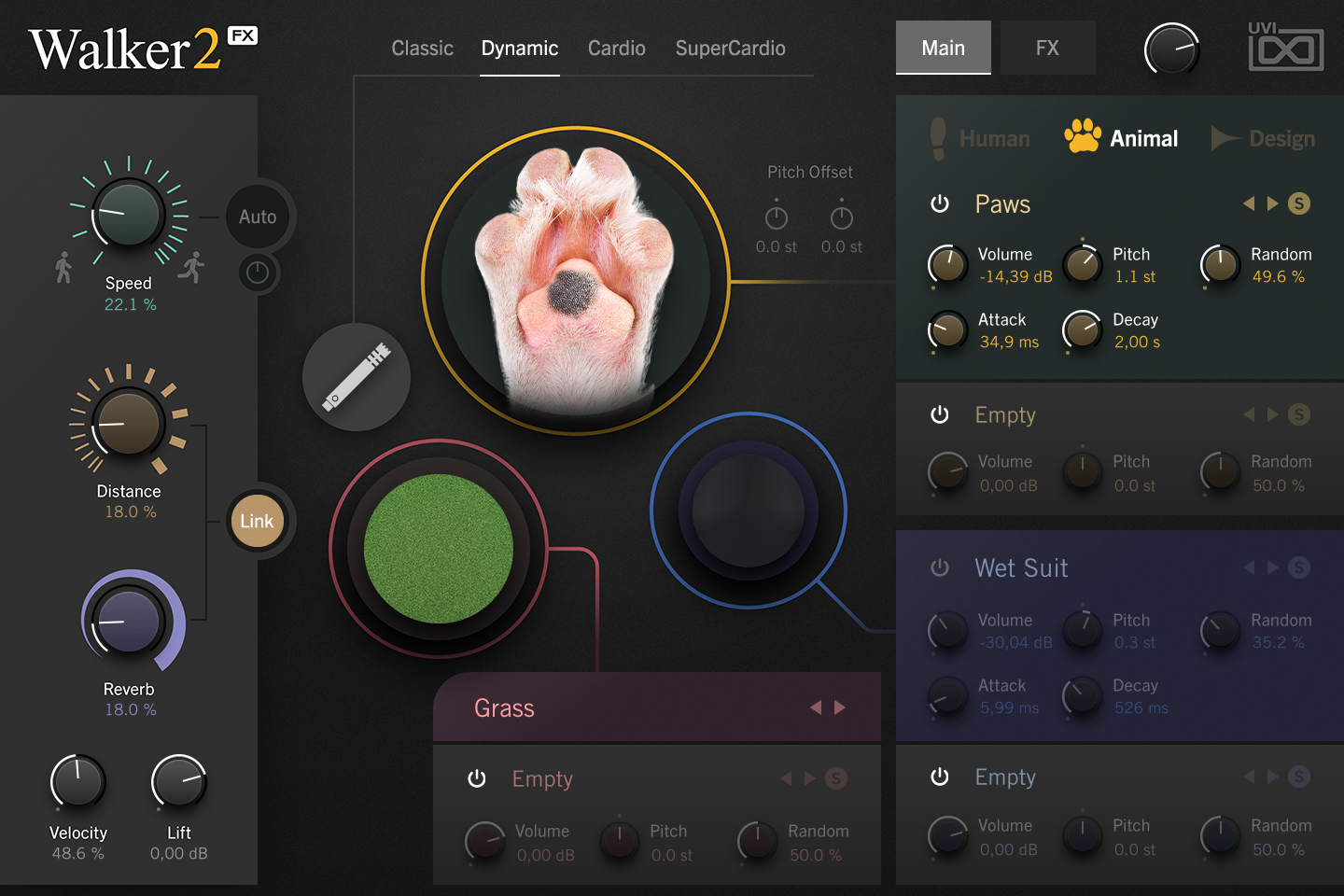This screenshot has width=1344, height=896.
Task: Open the Design category
Action: [1263, 139]
